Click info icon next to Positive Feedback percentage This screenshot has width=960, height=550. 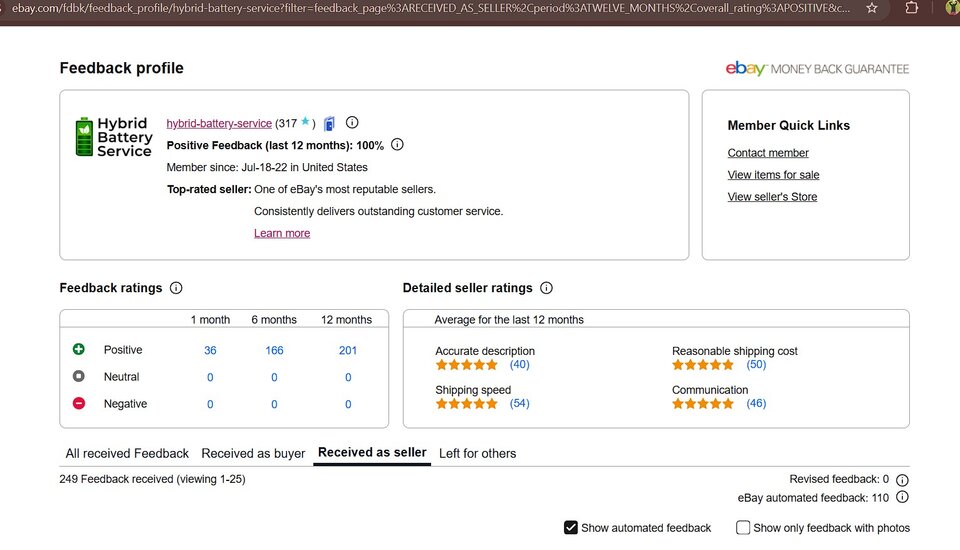397,145
